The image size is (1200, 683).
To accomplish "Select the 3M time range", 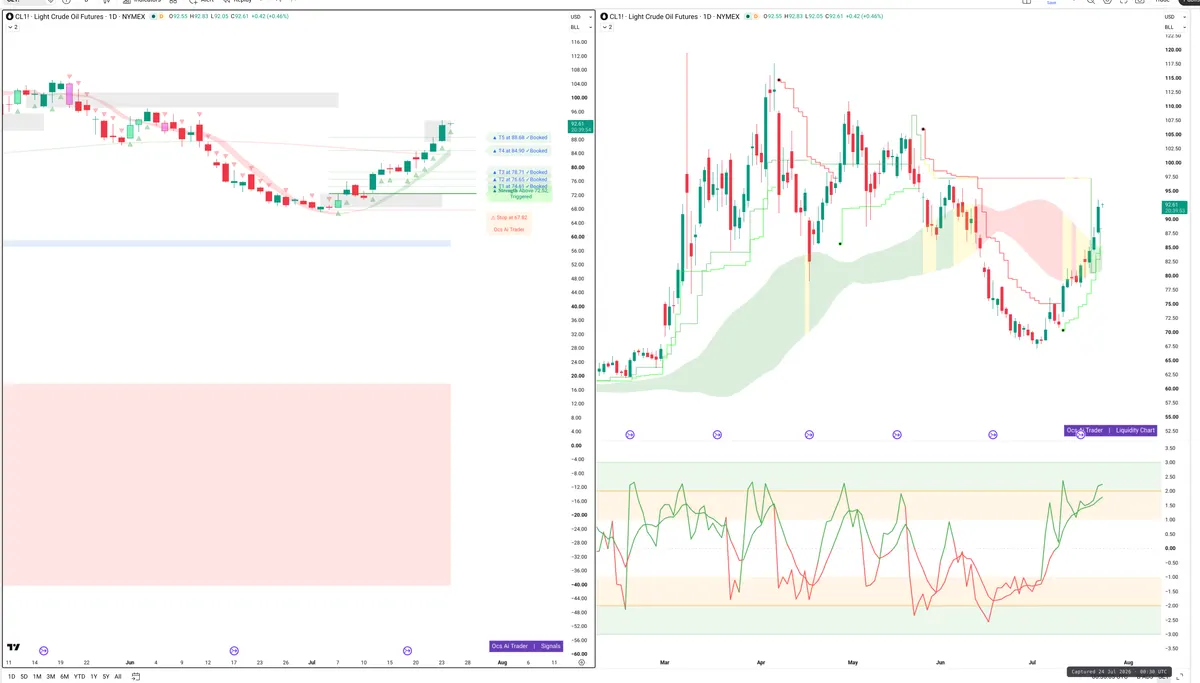I will click(x=51, y=677).
